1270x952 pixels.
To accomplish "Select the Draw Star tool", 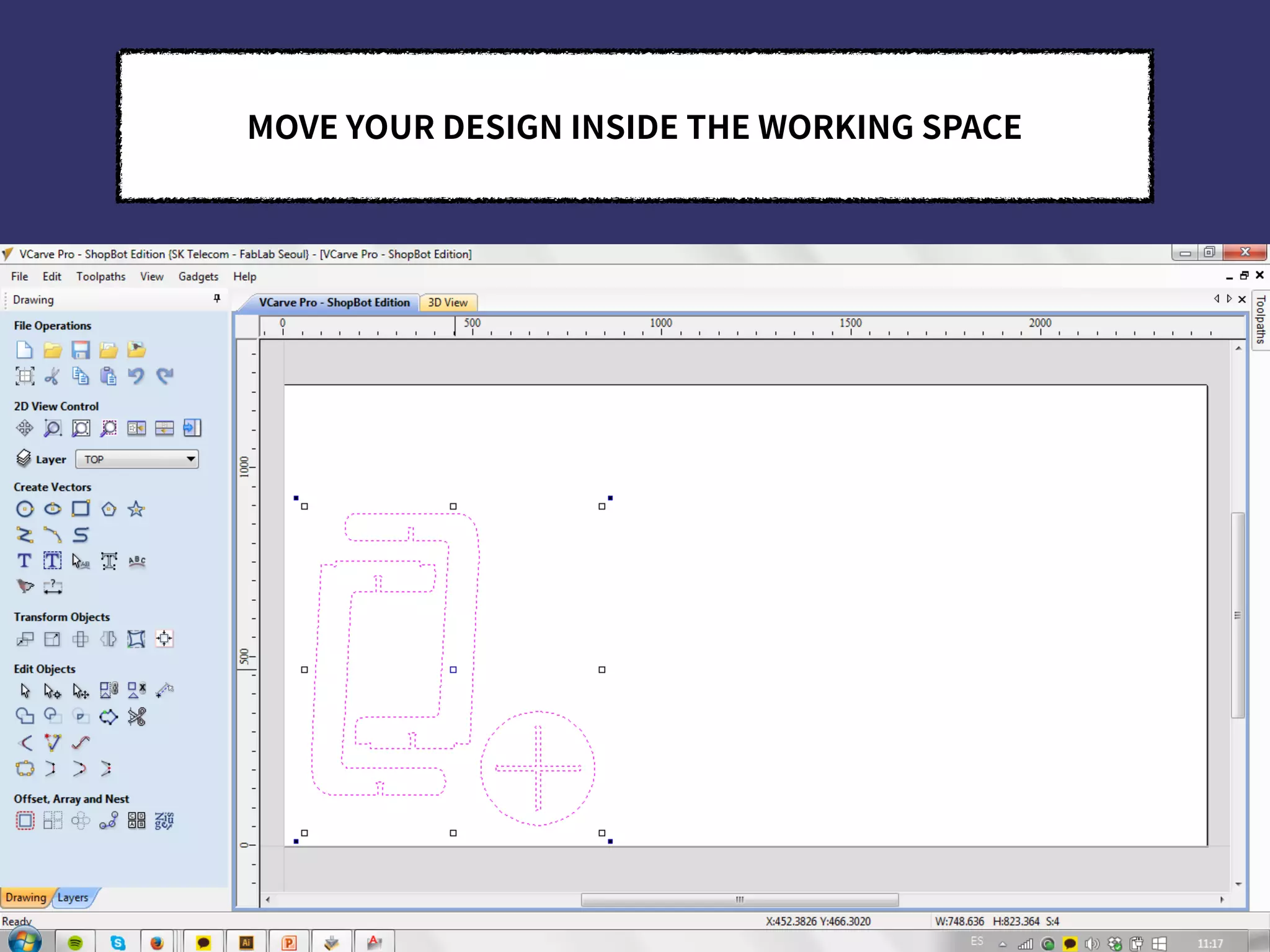I will tap(136, 509).
